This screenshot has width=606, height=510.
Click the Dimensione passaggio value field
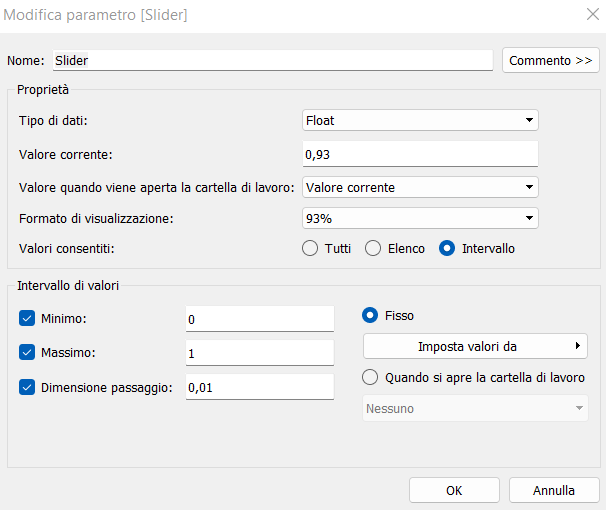(259, 387)
